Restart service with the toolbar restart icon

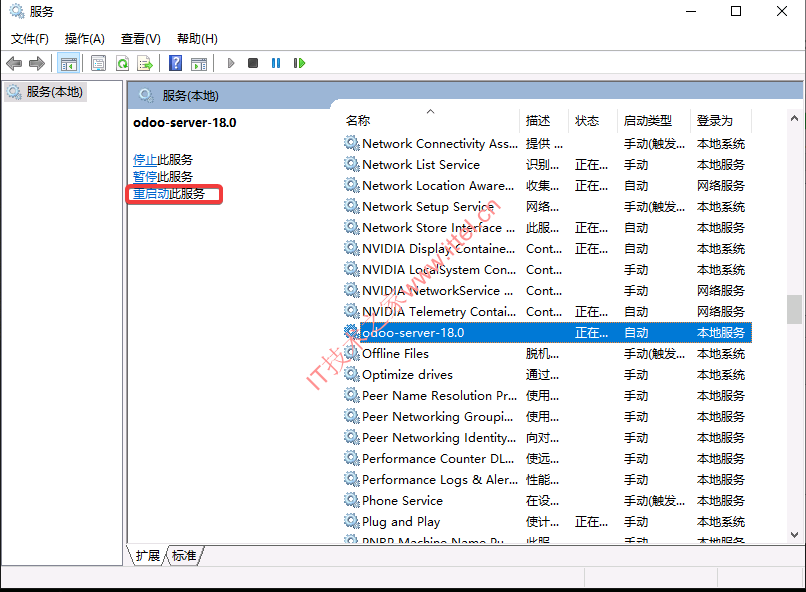click(x=299, y=63)
